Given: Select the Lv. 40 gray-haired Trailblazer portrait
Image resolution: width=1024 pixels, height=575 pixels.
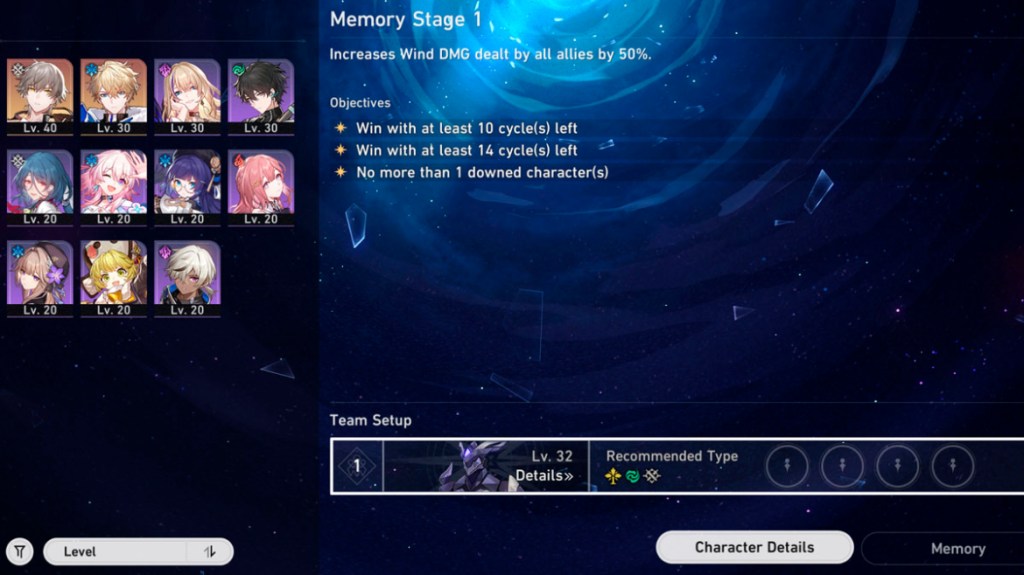Looking at the screenshot, I should (40, 97).
